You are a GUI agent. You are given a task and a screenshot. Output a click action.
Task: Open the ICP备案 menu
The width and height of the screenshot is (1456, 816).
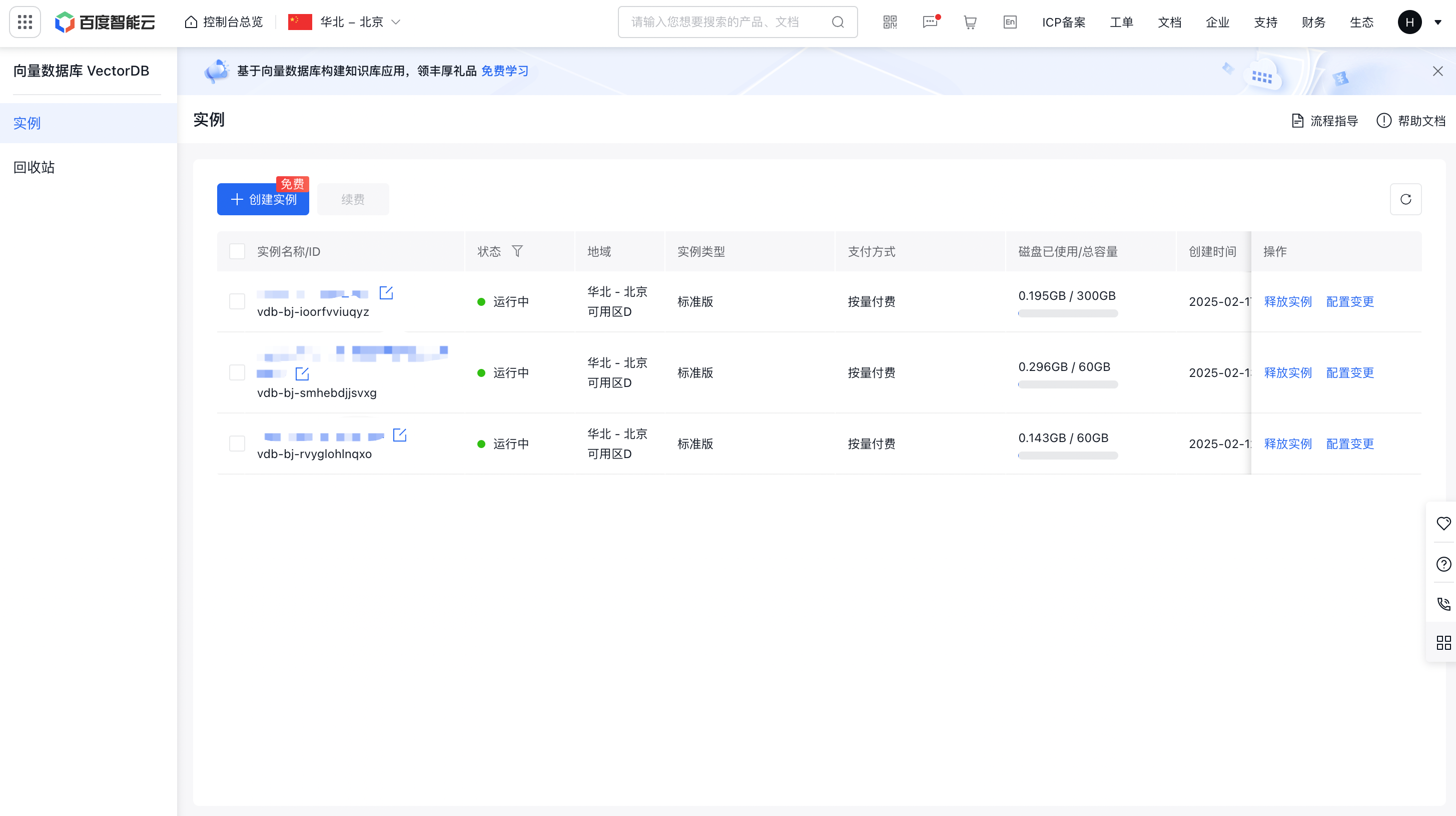[1064, 22]
